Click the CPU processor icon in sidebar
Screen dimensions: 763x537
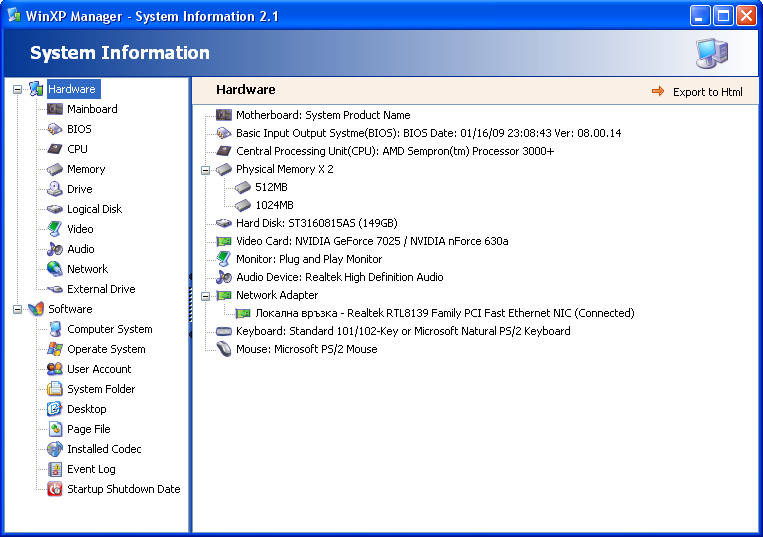[54, 149]
